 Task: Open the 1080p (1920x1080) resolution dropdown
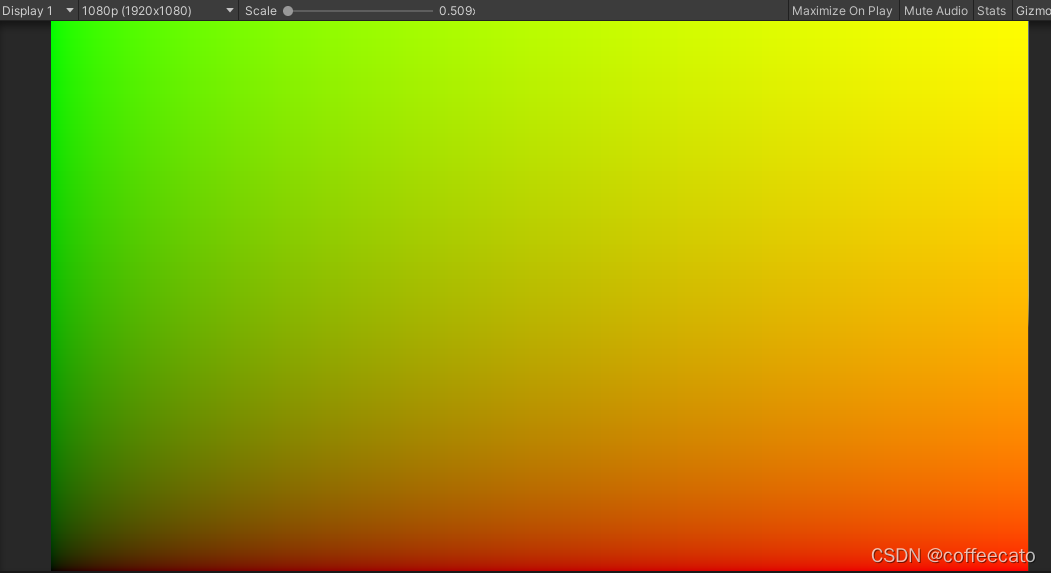[158, 11]
